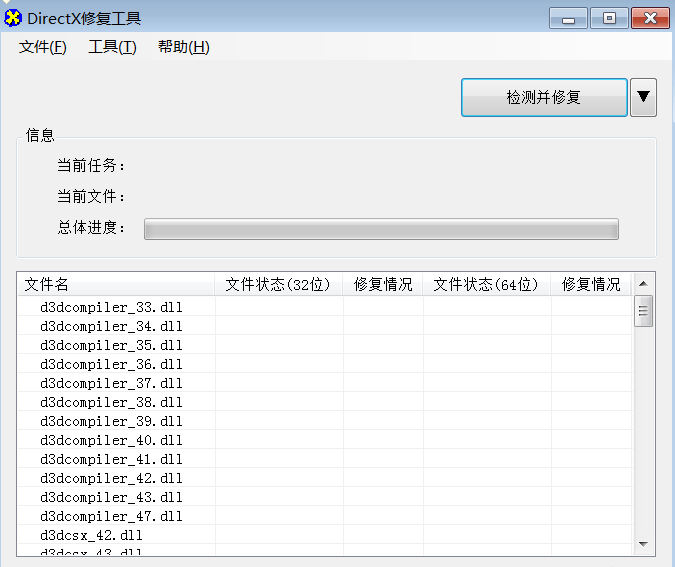Screen dimensions: 675x567
Task: Select row d3dcompiler_47.dll
Action: 325,516
